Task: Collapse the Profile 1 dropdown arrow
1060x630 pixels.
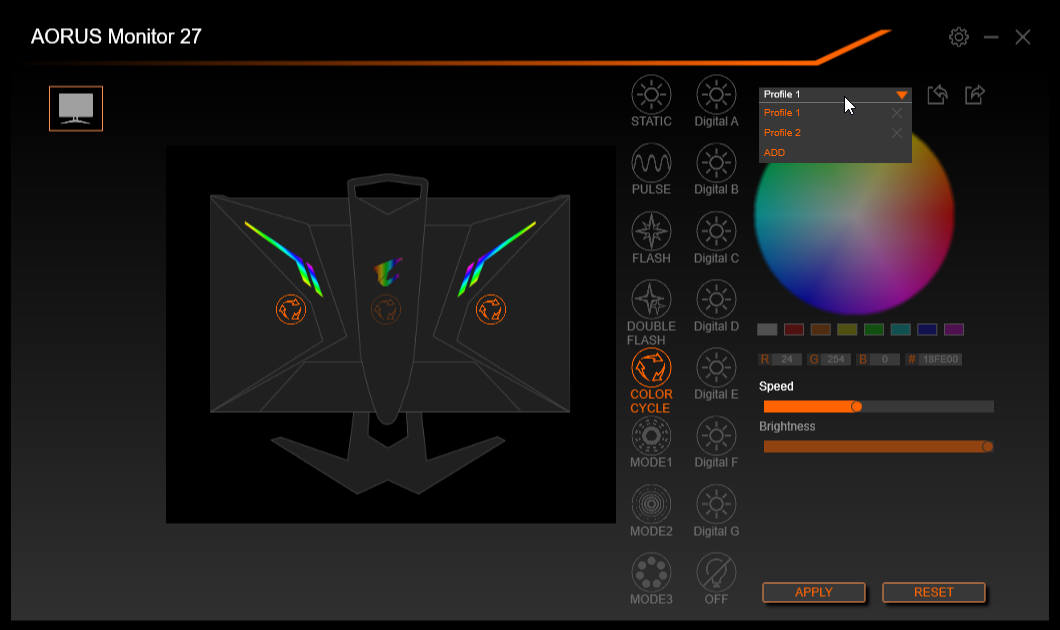Action: click(x=901, y=95)
